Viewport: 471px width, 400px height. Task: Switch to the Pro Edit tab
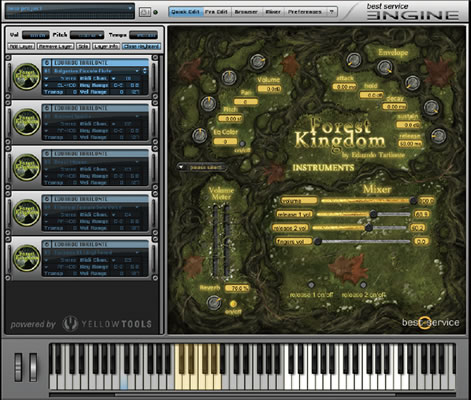tap(216, 12)
